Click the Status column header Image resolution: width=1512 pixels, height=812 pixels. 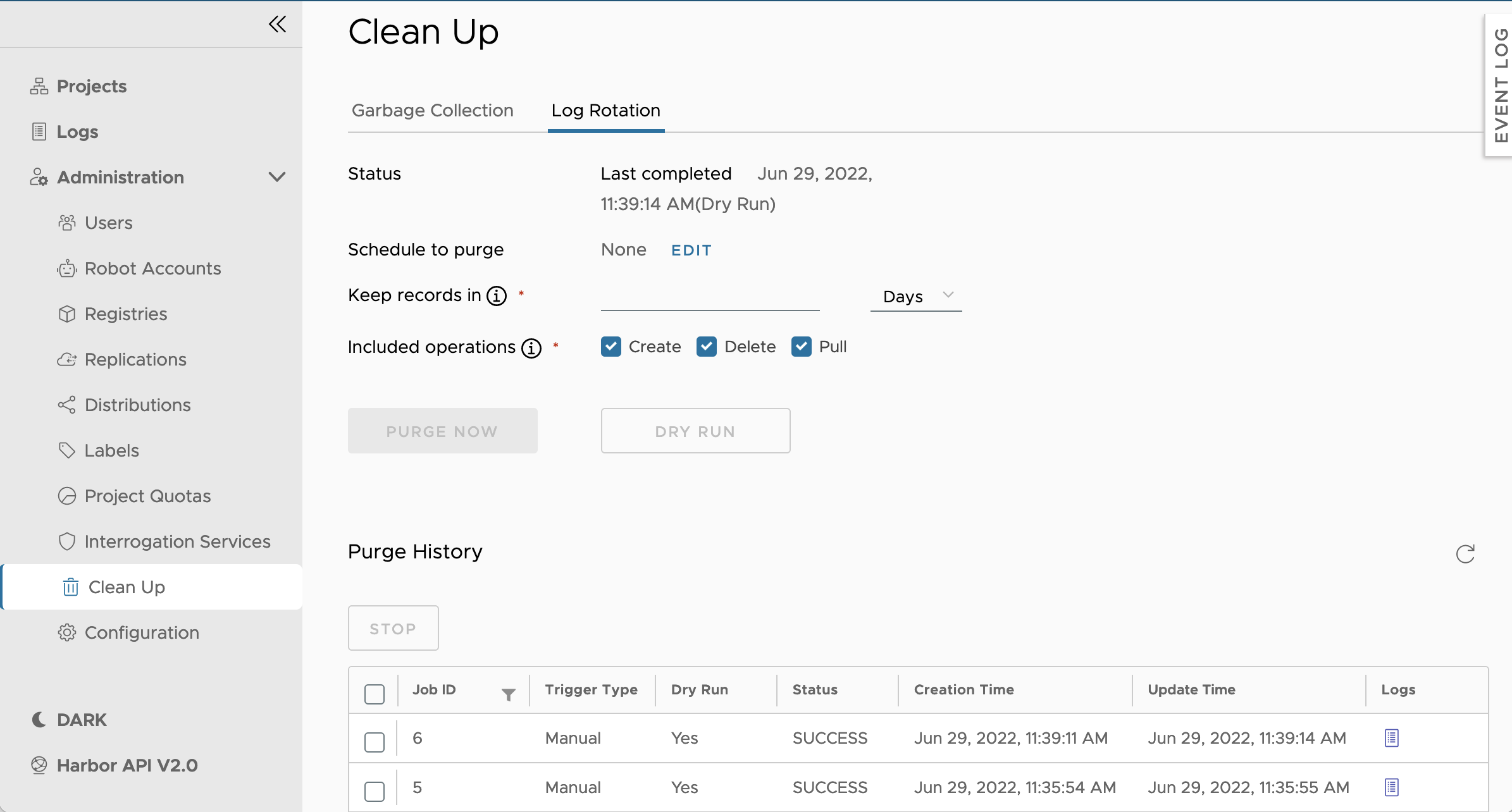pos(815,689)
